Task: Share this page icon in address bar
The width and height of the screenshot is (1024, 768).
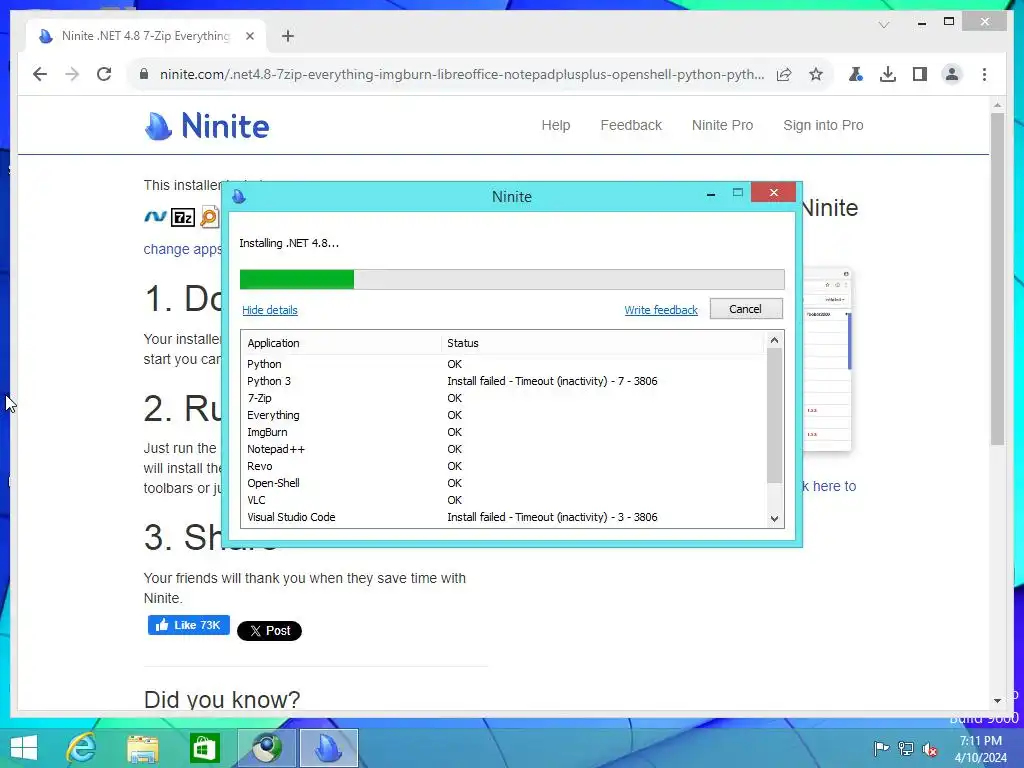Action: pyautogui.click(x=784, y=74)
